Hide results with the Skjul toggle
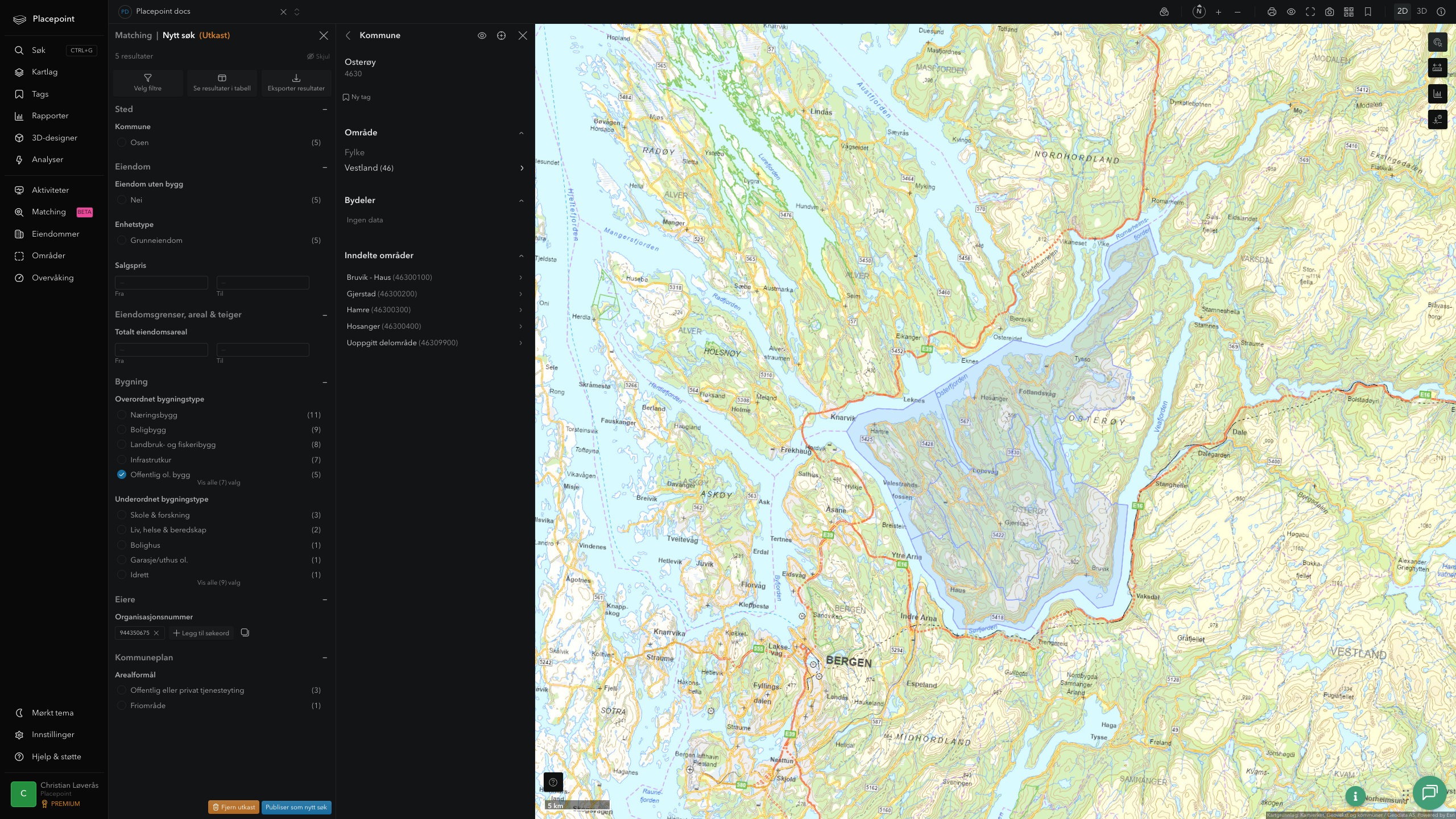 318,56
